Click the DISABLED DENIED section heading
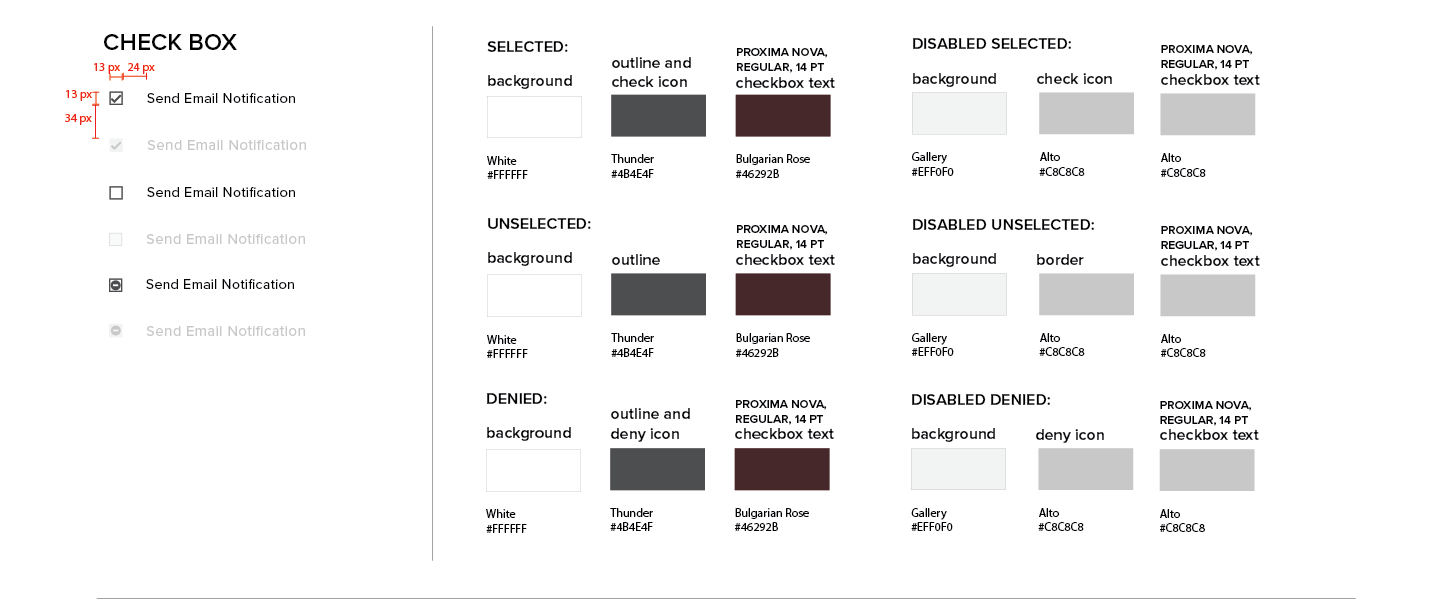The image size is (1445, 616). pyautogui.click(x=980, y=400)
